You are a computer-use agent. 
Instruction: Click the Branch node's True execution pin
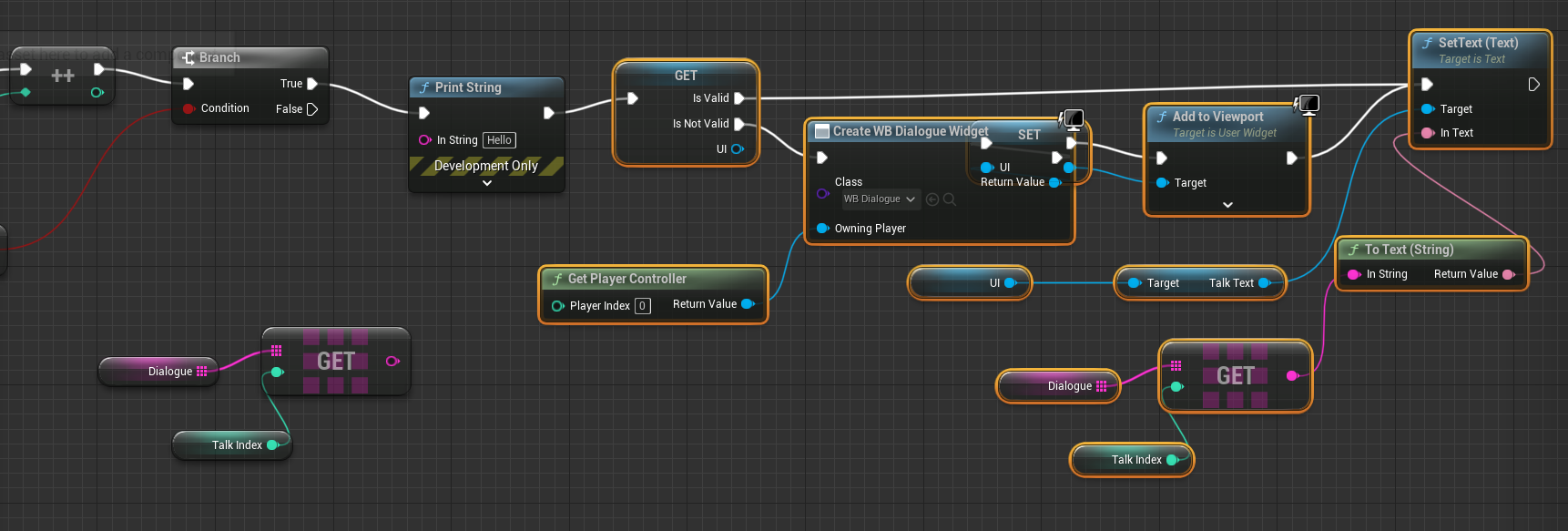(312, 84)
